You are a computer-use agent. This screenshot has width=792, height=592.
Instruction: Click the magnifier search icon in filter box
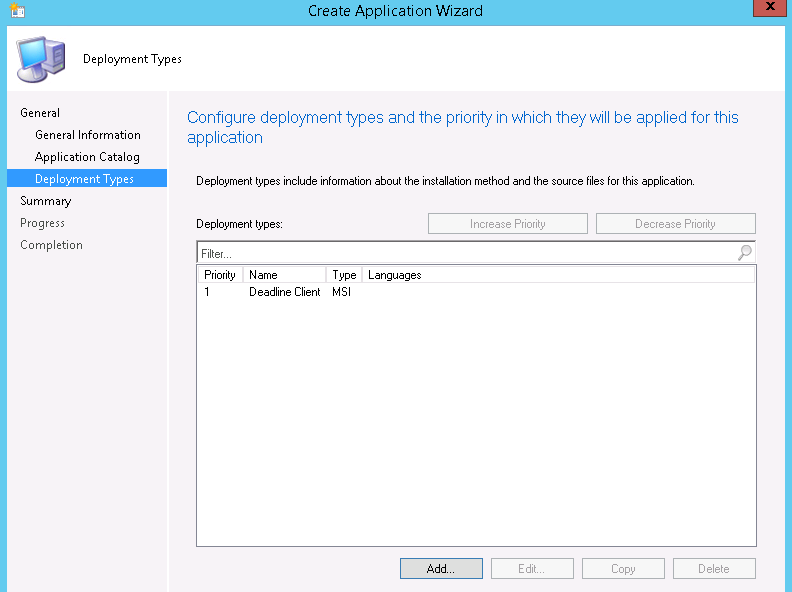[x=744, y=253]
